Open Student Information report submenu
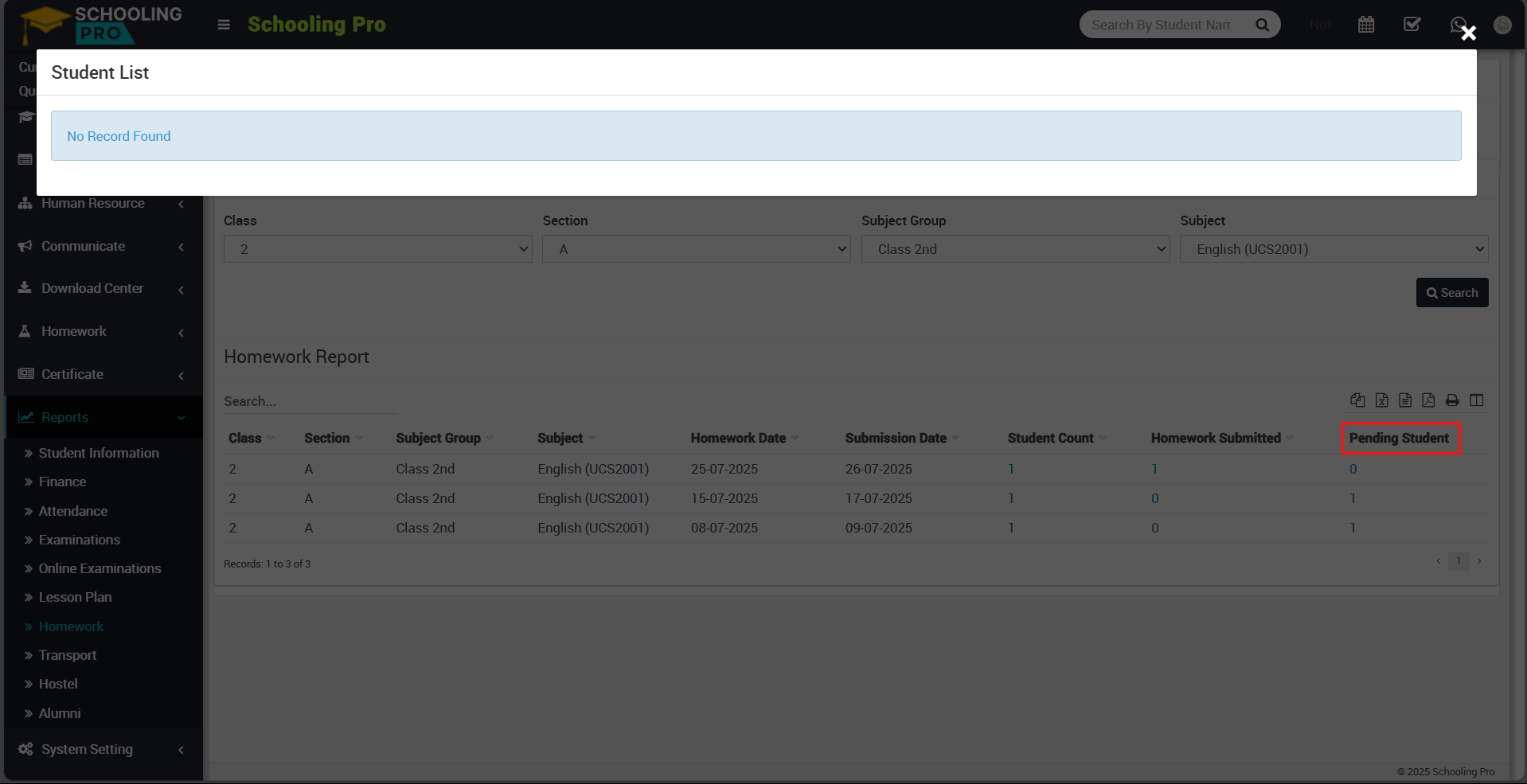This screenshot has height=784, width=1527. 99,453
